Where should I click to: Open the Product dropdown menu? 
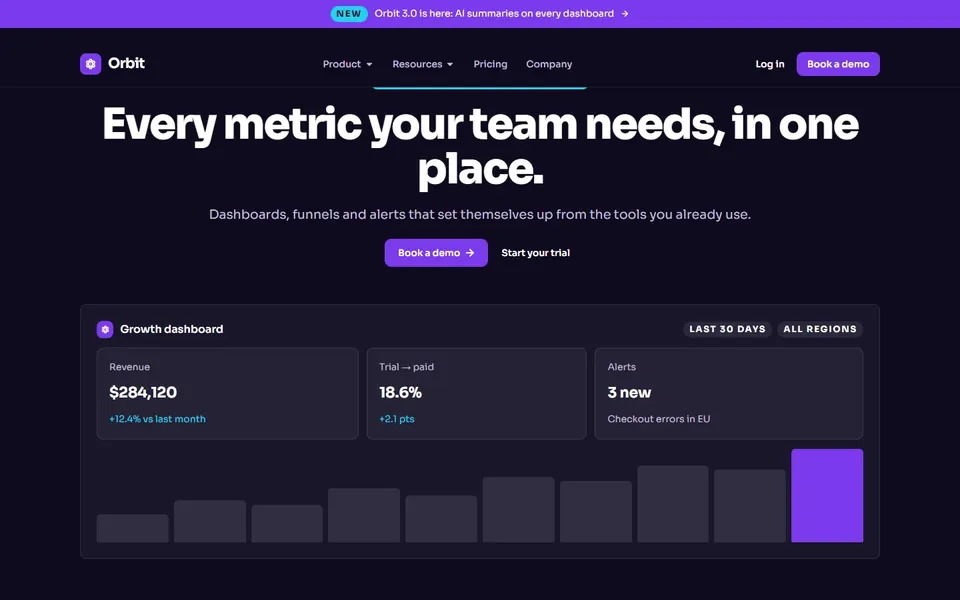[x=347, y=64]
